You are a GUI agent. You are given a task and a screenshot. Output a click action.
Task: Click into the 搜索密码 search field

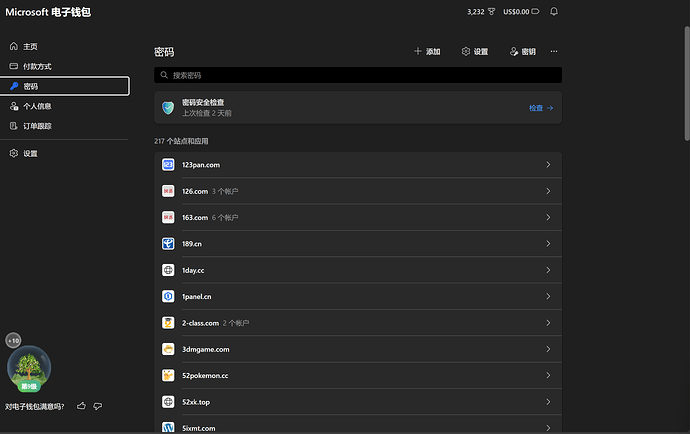coord(358,75)
